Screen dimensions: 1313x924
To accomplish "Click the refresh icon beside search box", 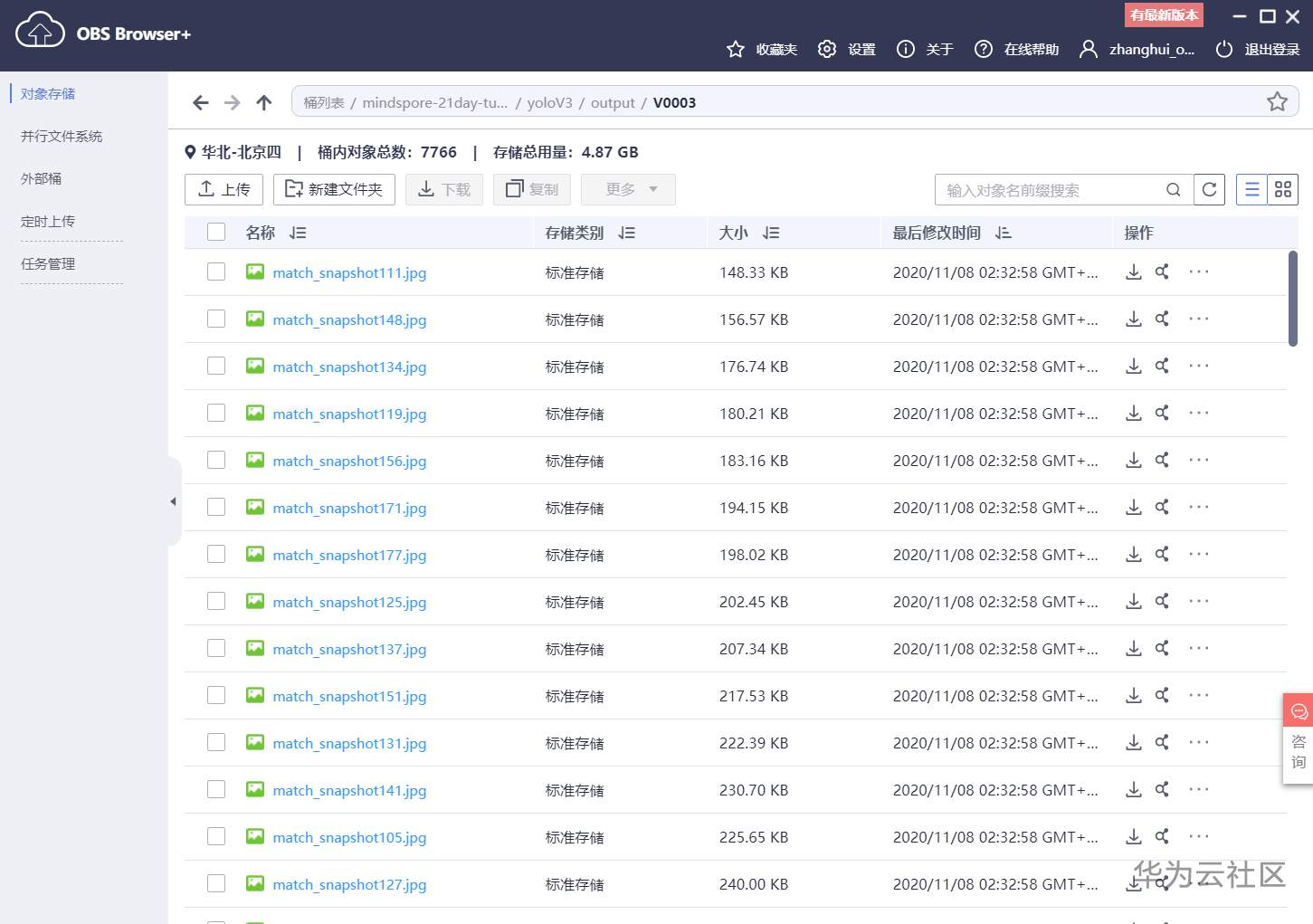I will tap(1209, 189).
